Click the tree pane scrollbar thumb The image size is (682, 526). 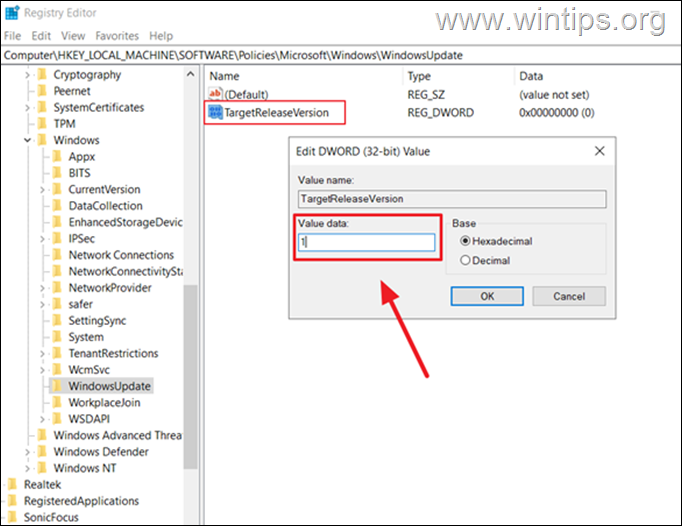pos(190,377)
